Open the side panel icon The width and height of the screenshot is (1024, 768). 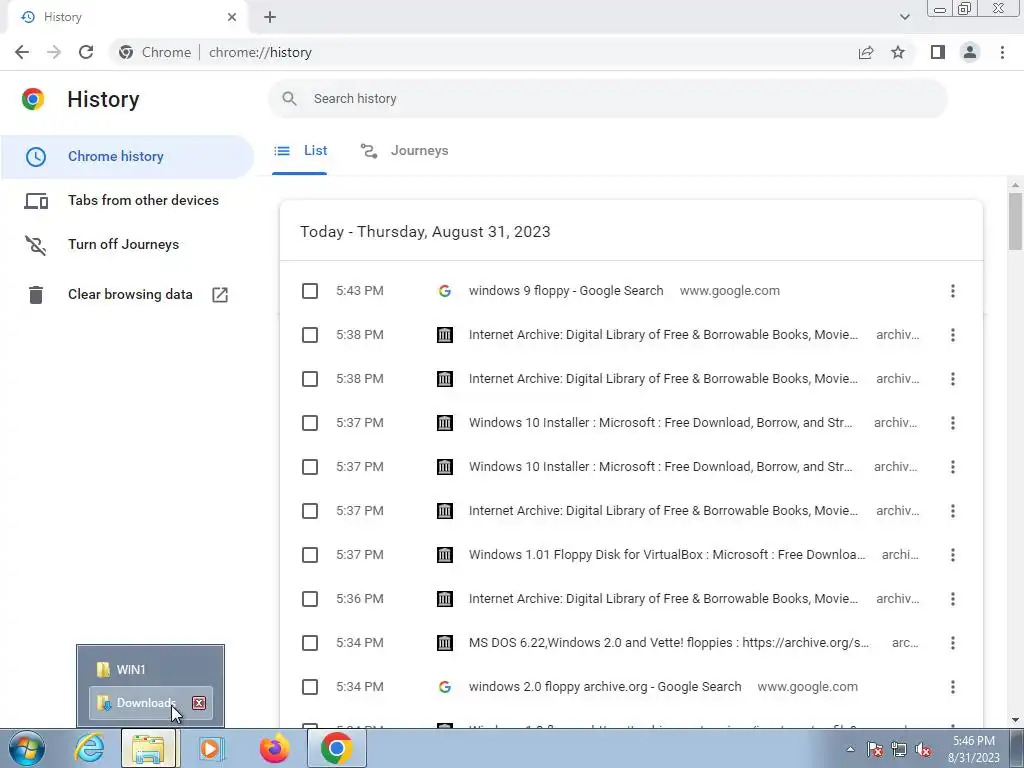[938, 52]
